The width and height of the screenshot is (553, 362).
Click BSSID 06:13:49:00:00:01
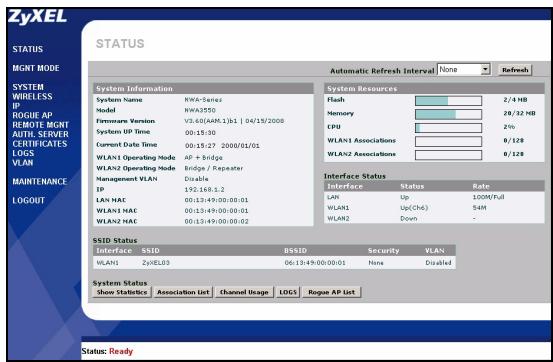pyautogui.click(x=315, y=263)
